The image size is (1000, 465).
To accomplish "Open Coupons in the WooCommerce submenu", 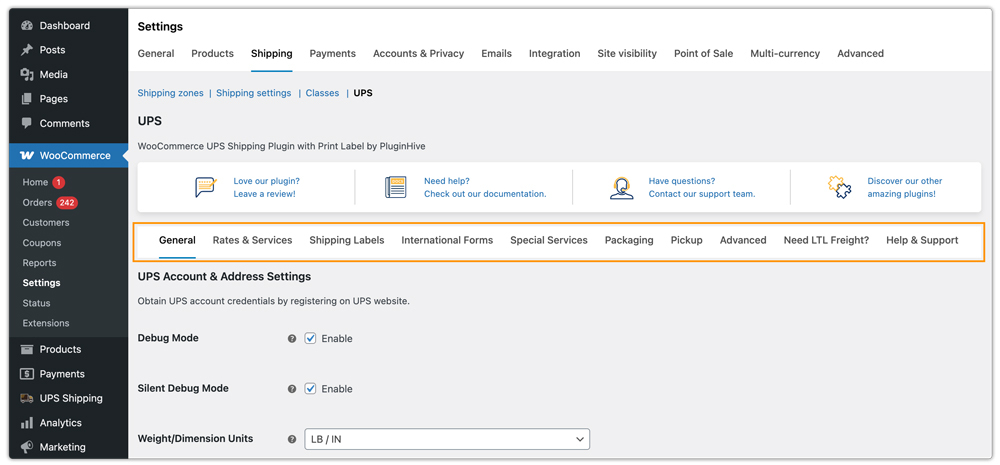I will click(42, 243).
